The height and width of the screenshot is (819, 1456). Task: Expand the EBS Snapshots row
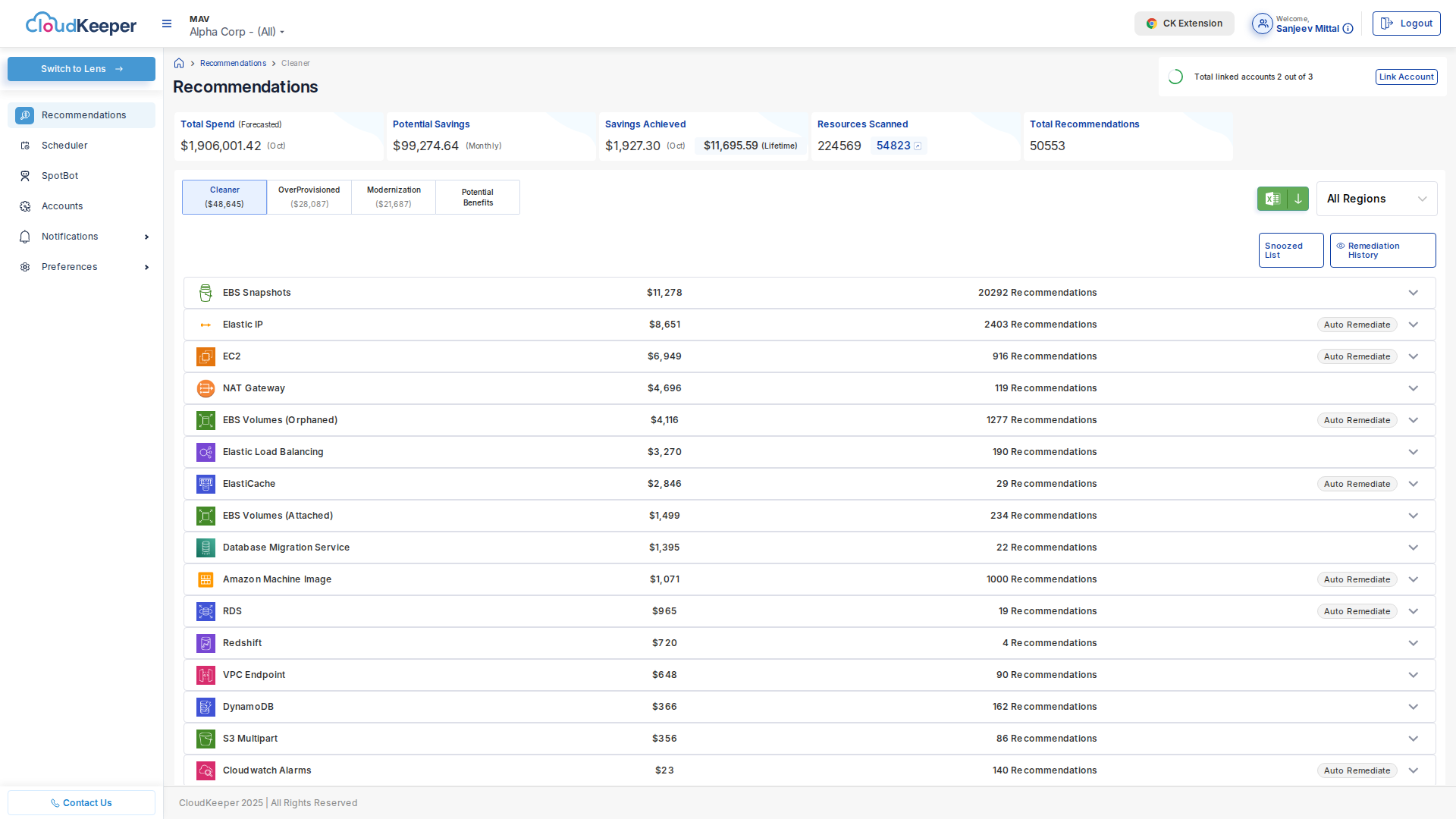pos(1413,293)
